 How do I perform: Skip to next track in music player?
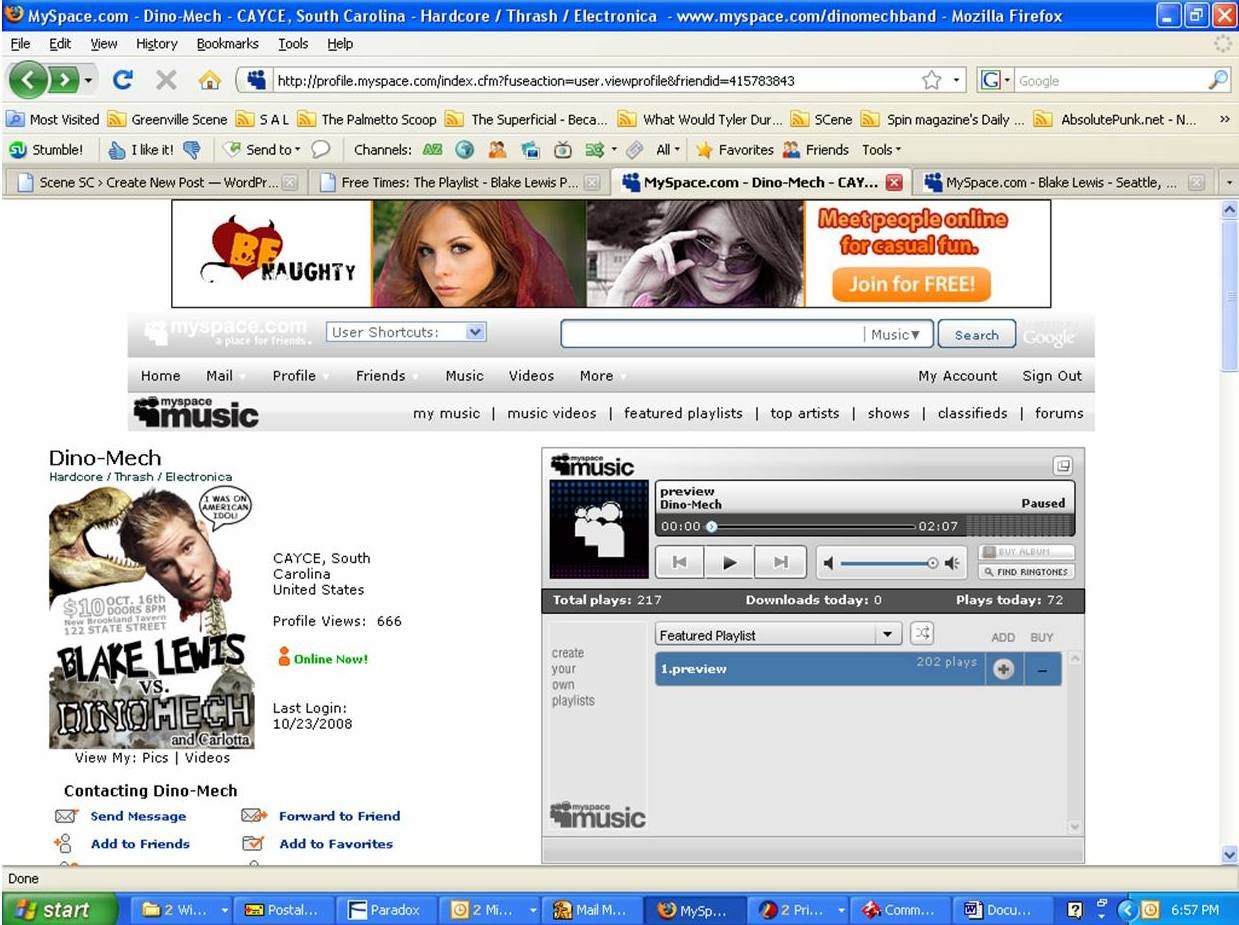tap(781, 563)
